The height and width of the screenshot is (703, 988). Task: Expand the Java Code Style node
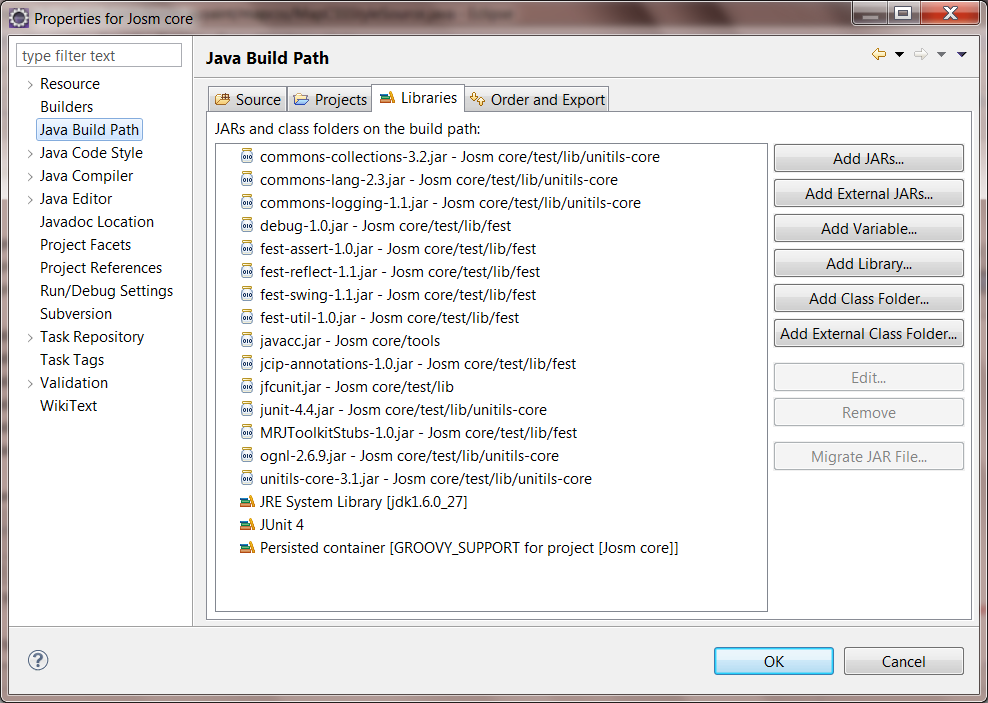click(30, 153)
